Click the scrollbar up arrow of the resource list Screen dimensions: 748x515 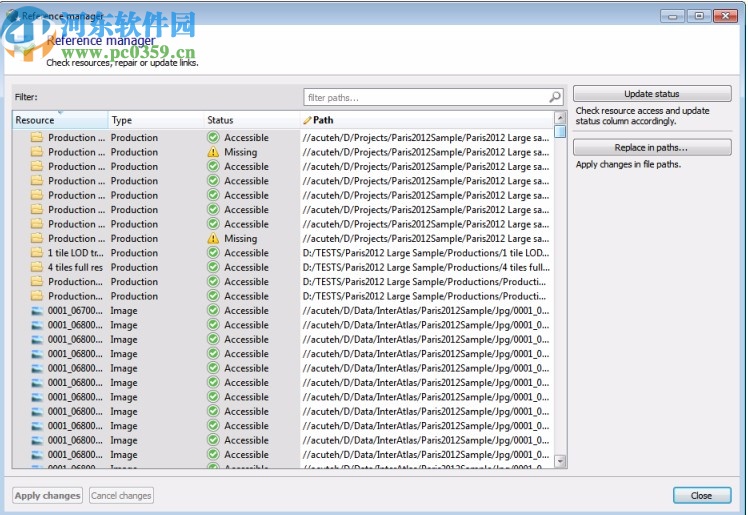tap(561, 117)
